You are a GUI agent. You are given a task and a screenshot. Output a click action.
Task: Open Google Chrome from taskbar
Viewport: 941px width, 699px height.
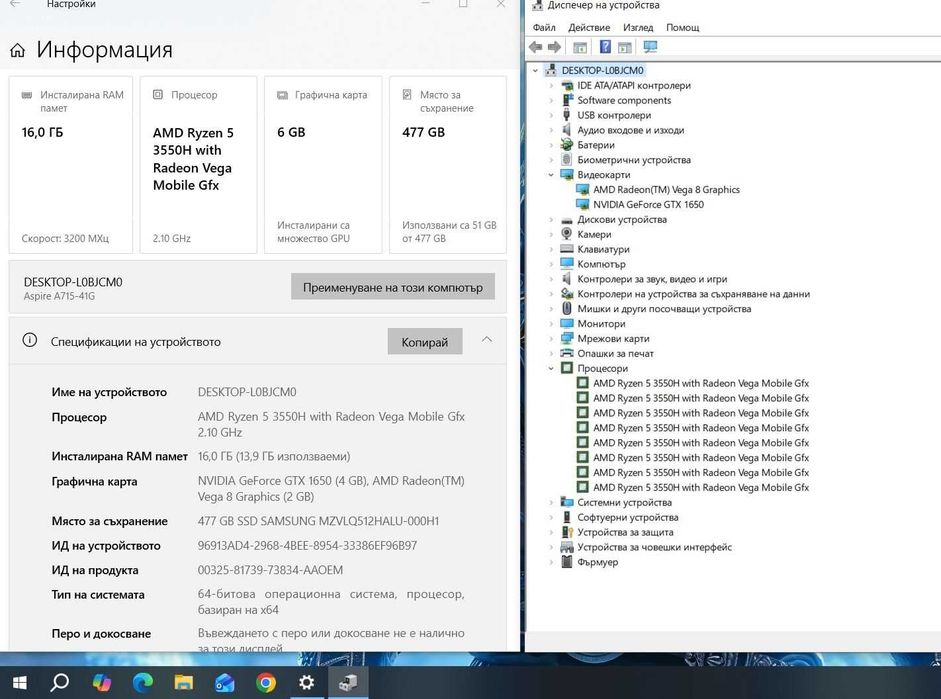[x=266, y=683]
